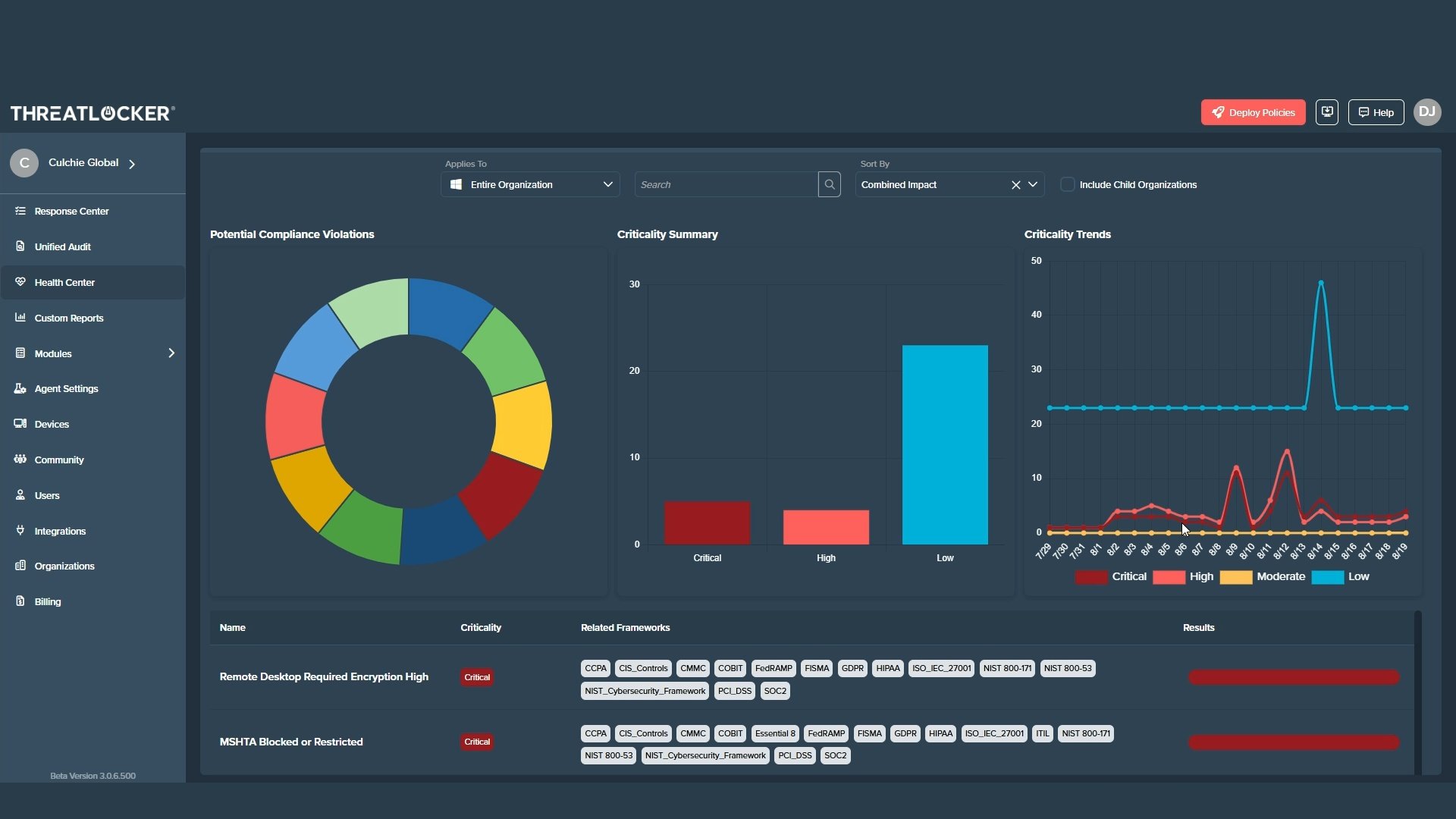Click the search magnifier icon
Viewport: 1456px width, 819px height.
830,184
